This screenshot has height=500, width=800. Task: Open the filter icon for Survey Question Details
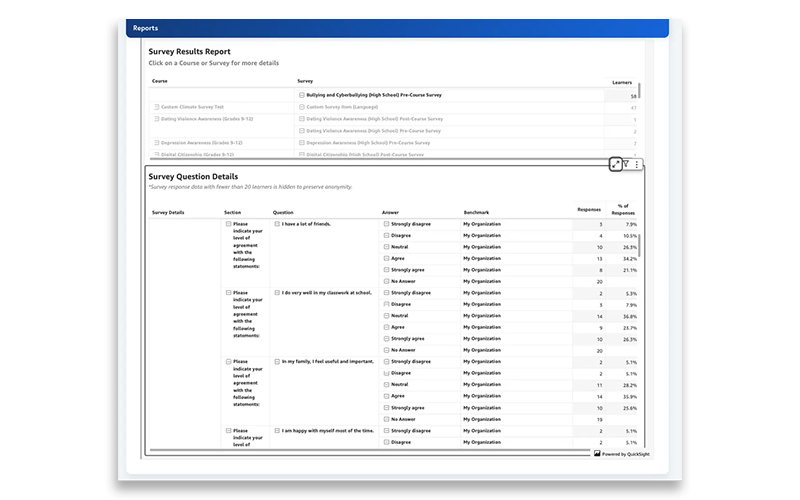tap(627, 164)
